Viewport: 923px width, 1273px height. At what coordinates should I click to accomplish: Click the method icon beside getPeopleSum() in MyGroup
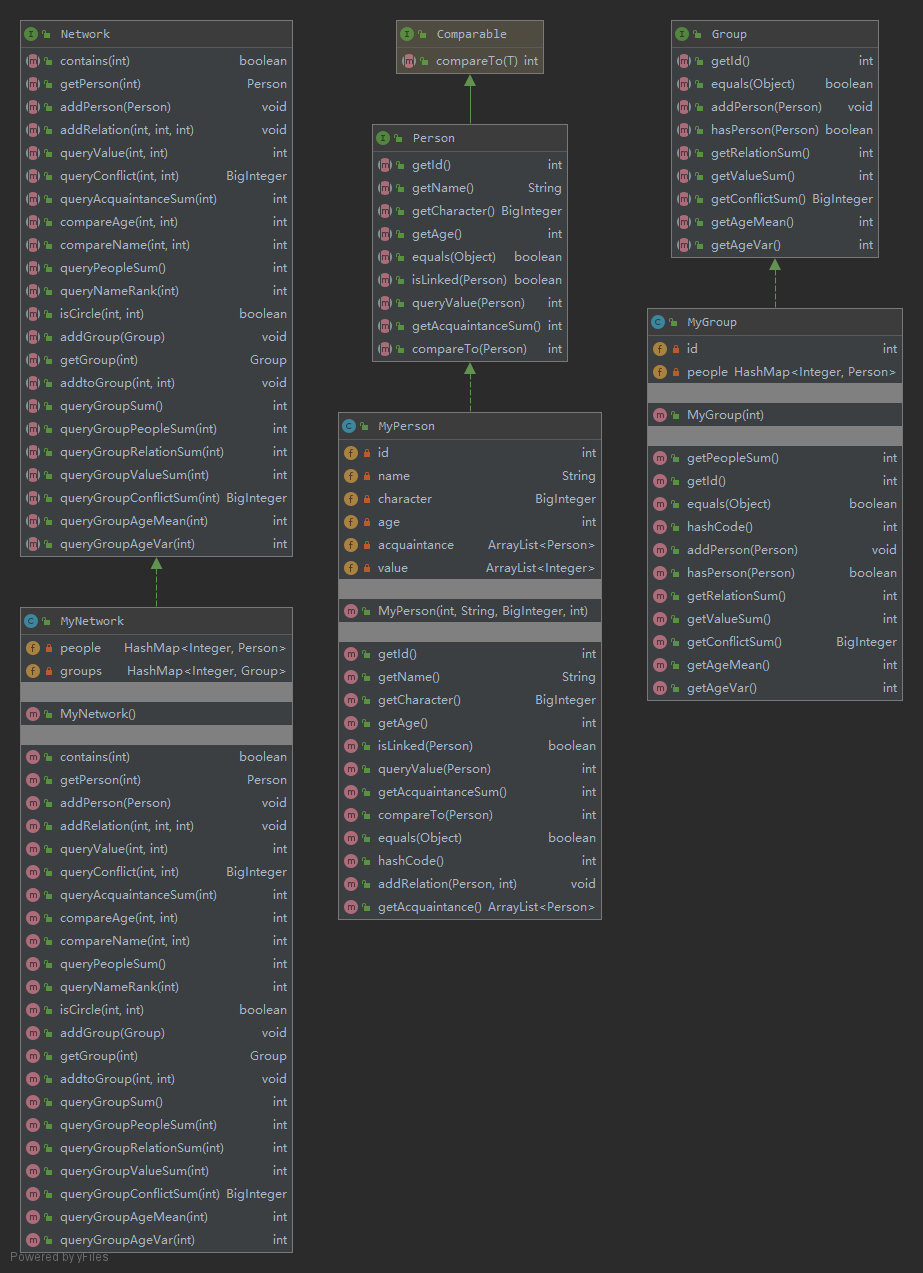[659, 458]
